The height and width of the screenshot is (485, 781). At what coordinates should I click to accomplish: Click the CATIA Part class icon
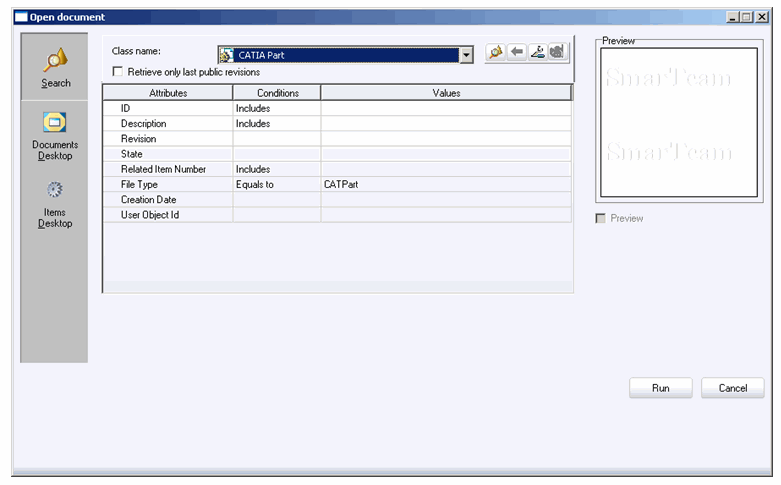tap(227, 55)
